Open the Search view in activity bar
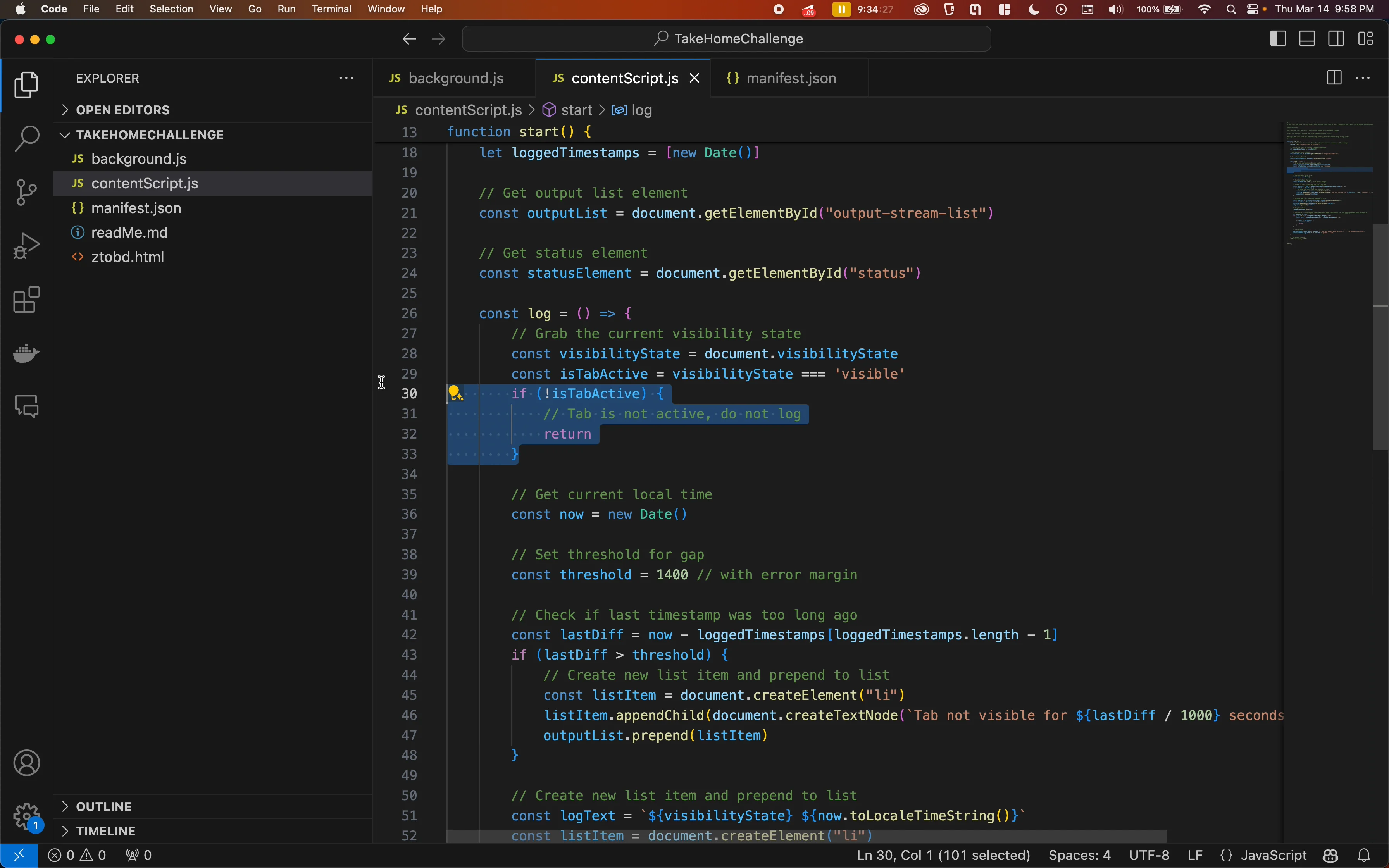Image resolution: width=1389 pixels, height=868 pixels. (26, 138)
